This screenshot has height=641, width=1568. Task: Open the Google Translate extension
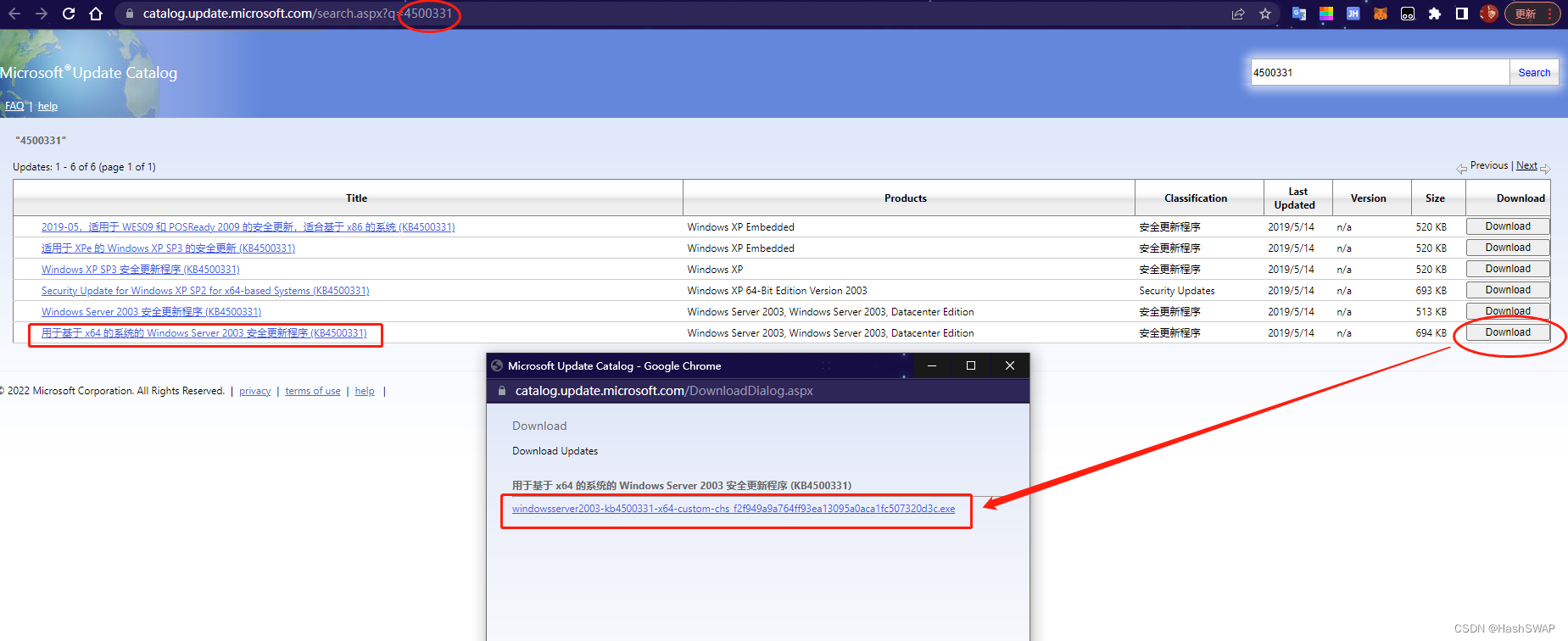(x=1299, y=14)
